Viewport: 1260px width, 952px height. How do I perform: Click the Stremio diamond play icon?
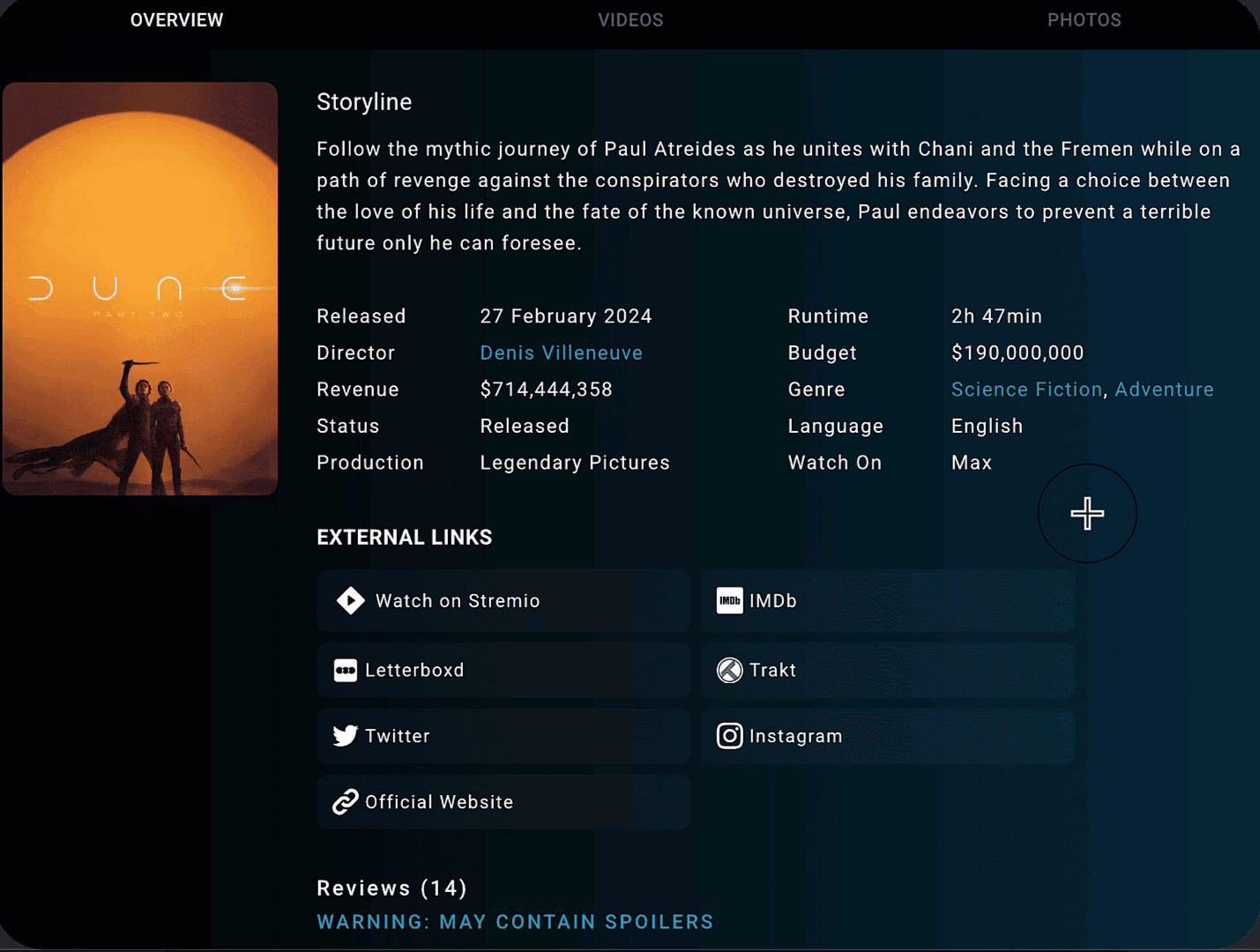tap(350, 600)
